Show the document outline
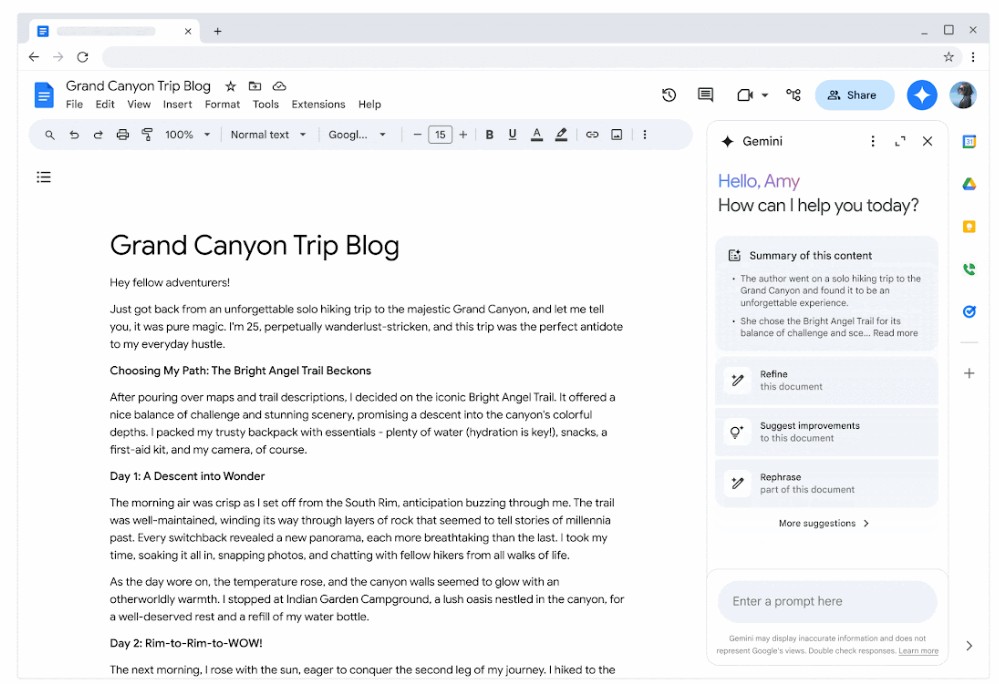The height and width of the screenshot is (684, 999). pos(43,177)
